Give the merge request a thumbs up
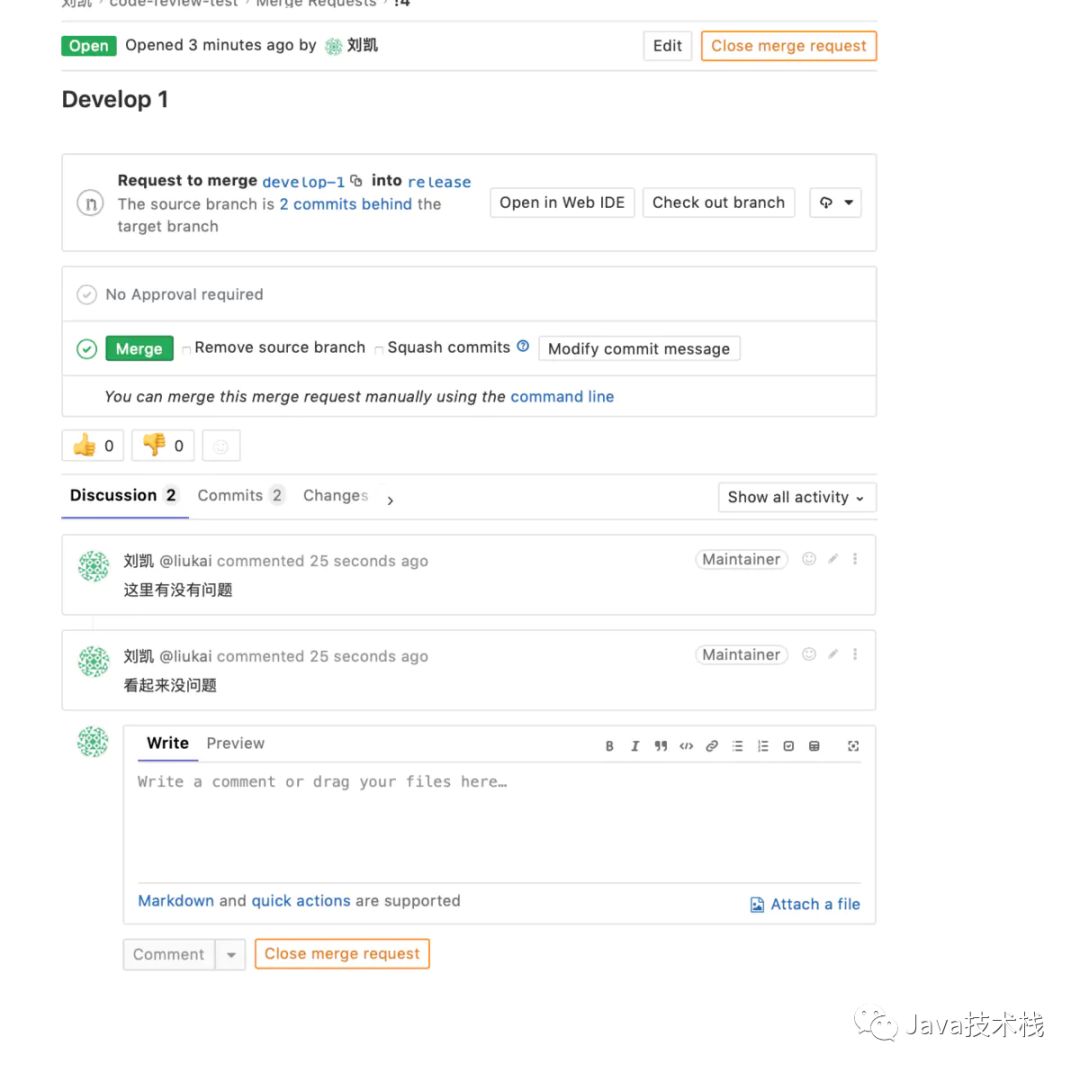Image resolution: width=1080 pixels, height=1073 pixels. click(x=93, y=446)
